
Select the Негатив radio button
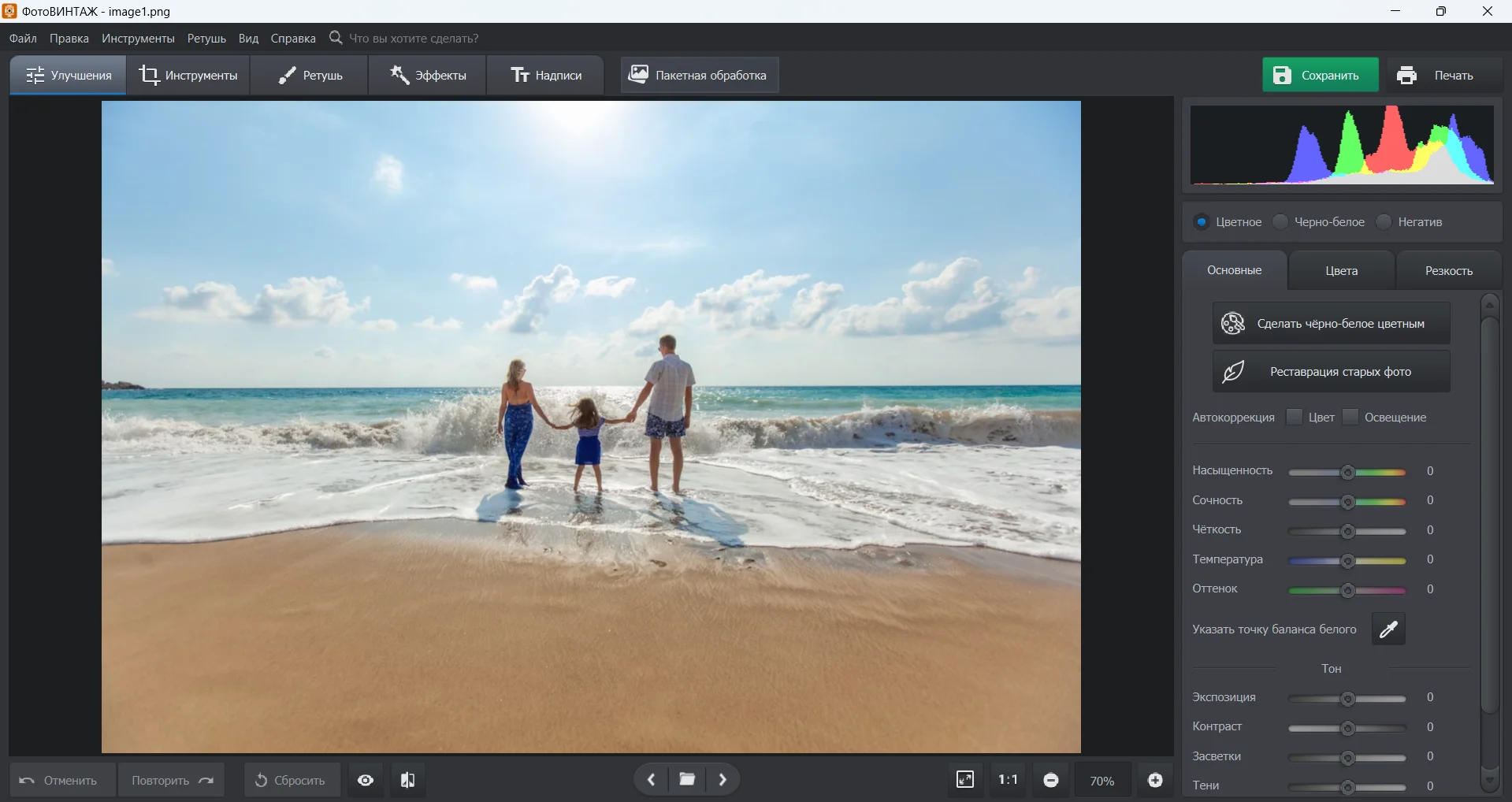1384,222
